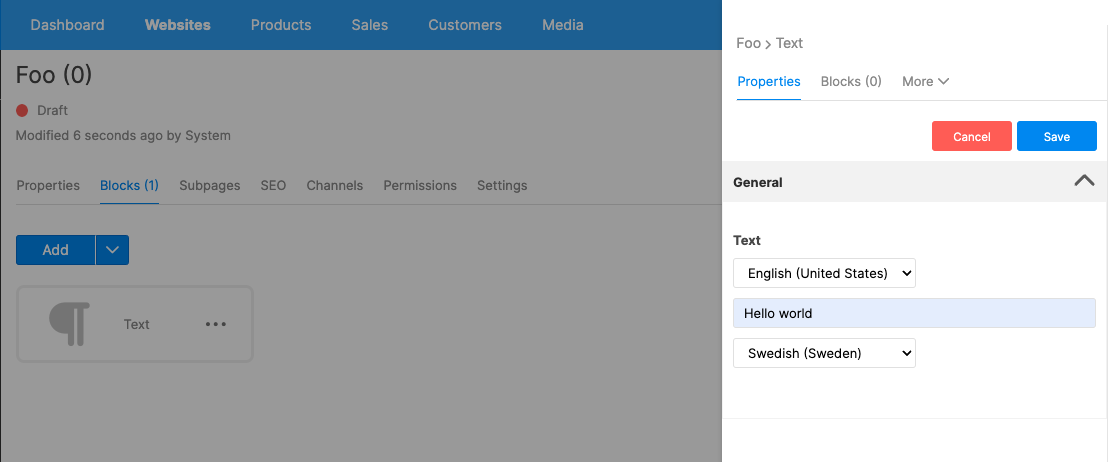The height and width of the screenshot is (462, 1108).
Task: Click the Text field label above the dropdown
Action: [x=747, y=240]
